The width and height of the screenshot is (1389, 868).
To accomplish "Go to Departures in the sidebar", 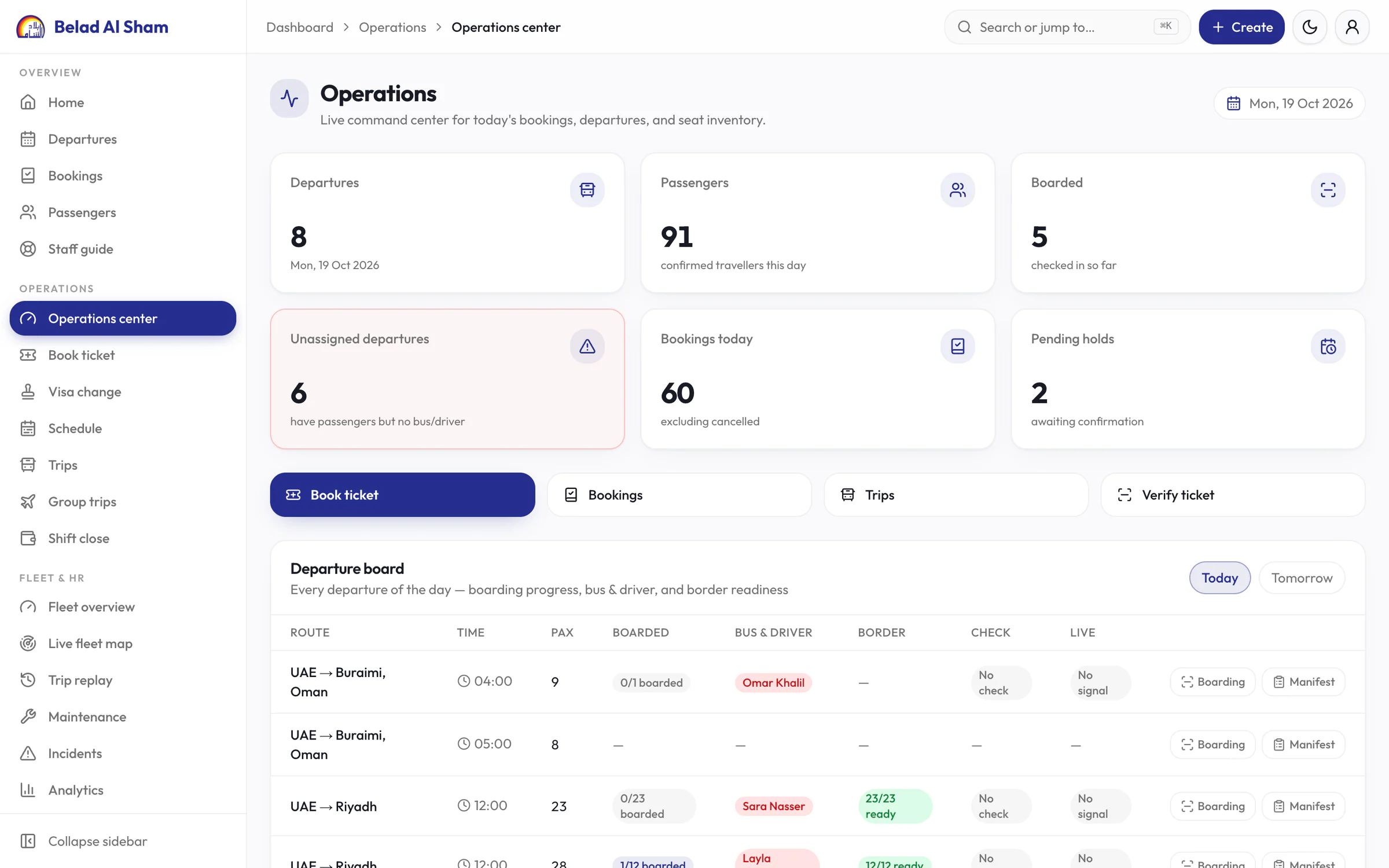I will point(123,139).
